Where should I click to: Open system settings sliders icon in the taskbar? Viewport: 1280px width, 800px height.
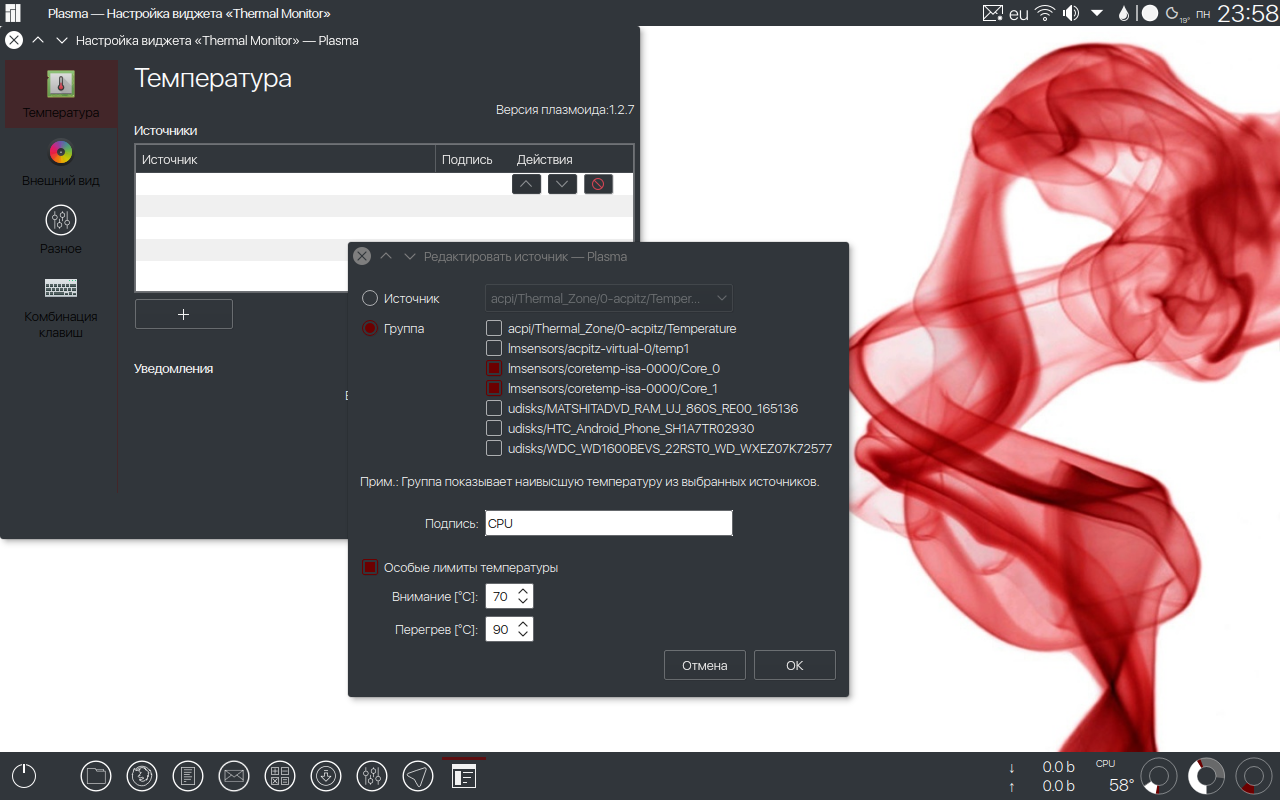pyautogui.click(x=372, y=776)
